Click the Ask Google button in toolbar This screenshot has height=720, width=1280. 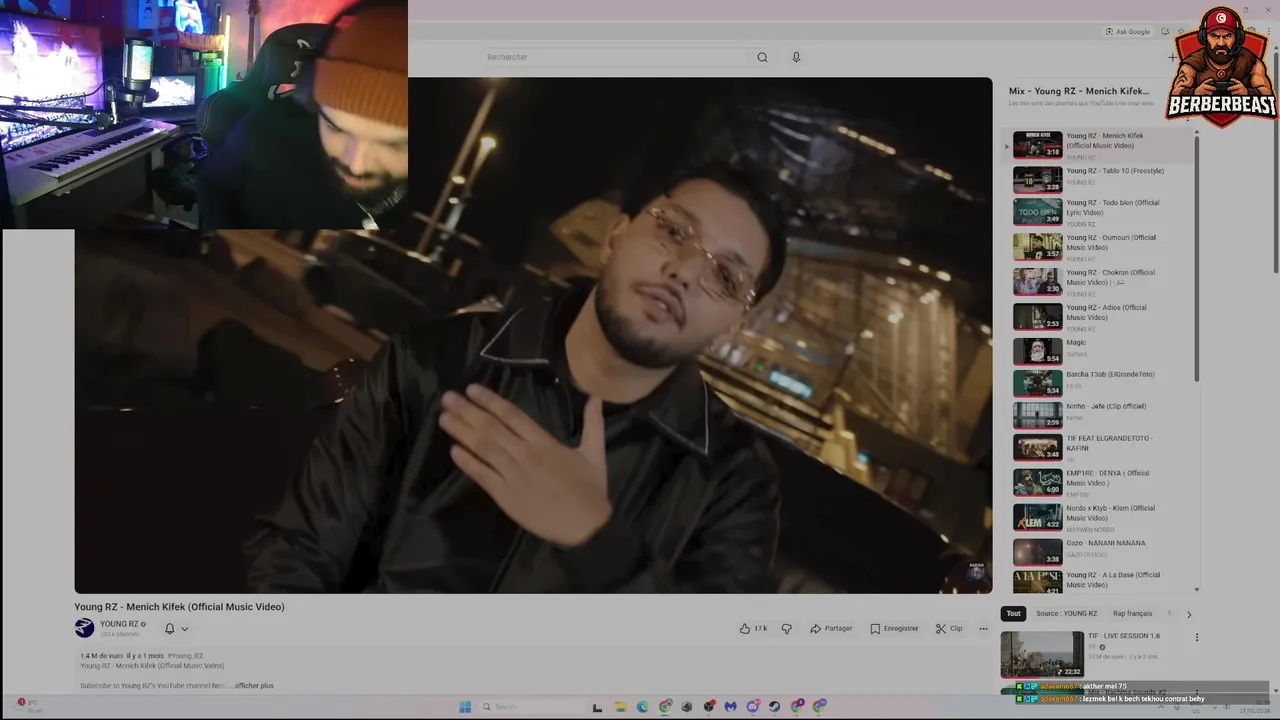[1128, 32]
